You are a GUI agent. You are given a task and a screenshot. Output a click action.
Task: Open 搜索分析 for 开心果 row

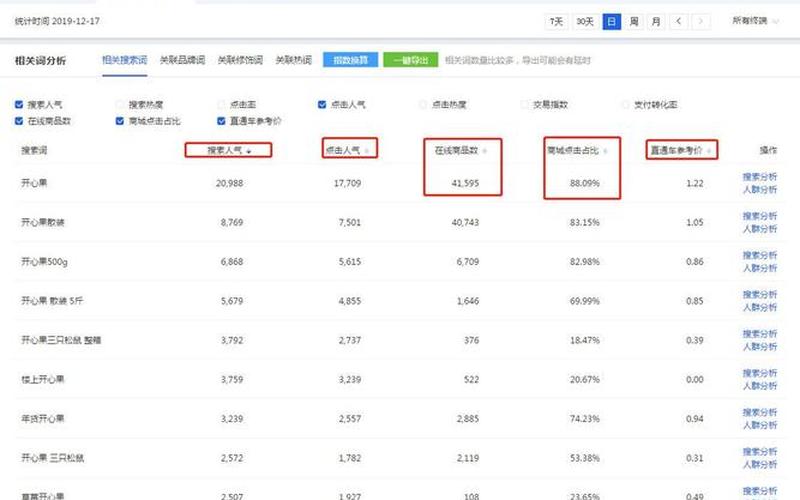coord(760,177)
